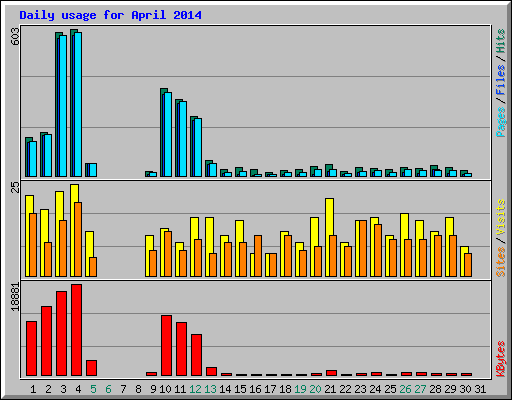512x400 pixels.
Task: Click the day 12 red KBytes bar
Action: [x=196, y=355]
